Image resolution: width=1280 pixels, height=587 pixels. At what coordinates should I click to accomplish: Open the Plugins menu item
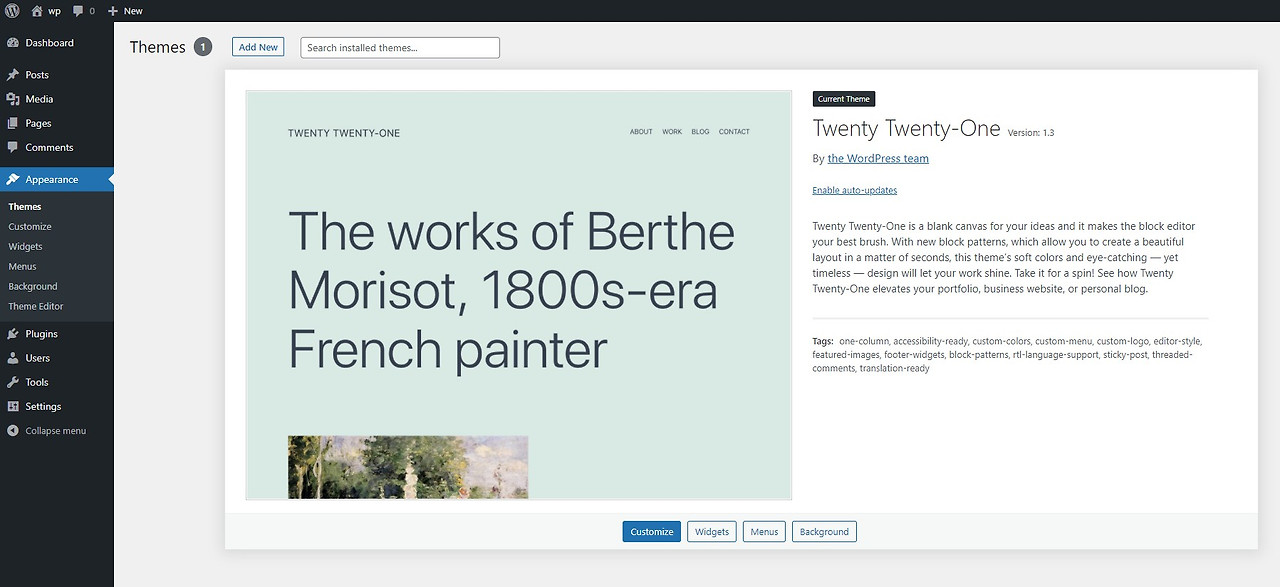[x=57, y=334]
